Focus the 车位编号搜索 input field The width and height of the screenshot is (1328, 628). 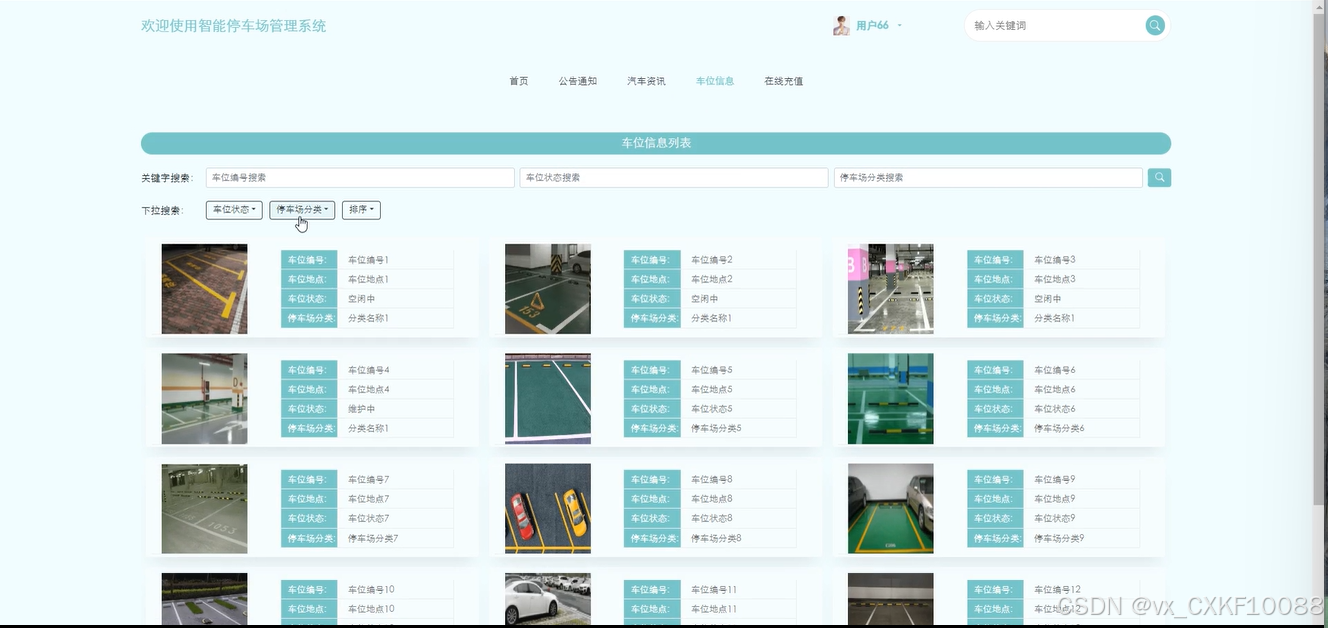[x=360, y=178]
